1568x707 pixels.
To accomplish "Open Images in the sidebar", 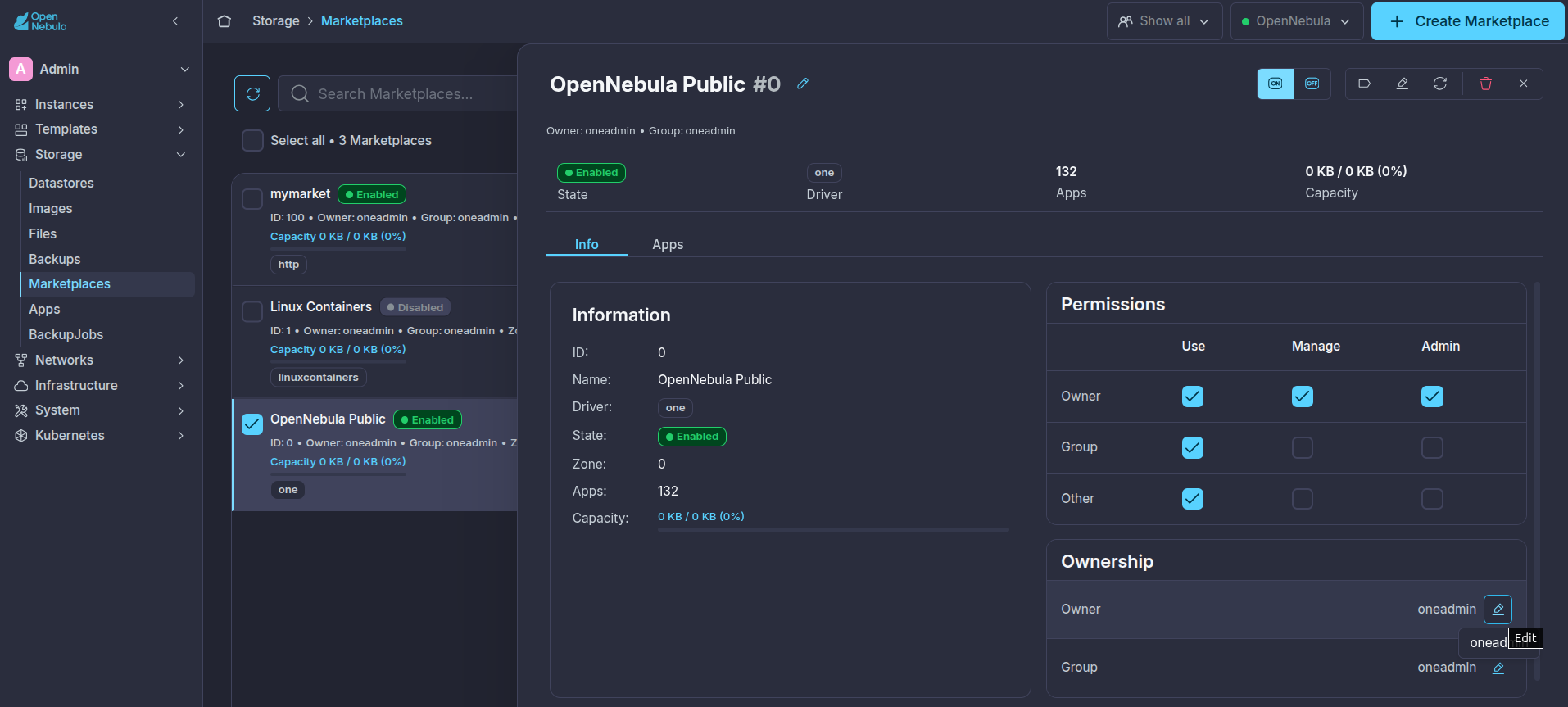I will pos(51,209).
